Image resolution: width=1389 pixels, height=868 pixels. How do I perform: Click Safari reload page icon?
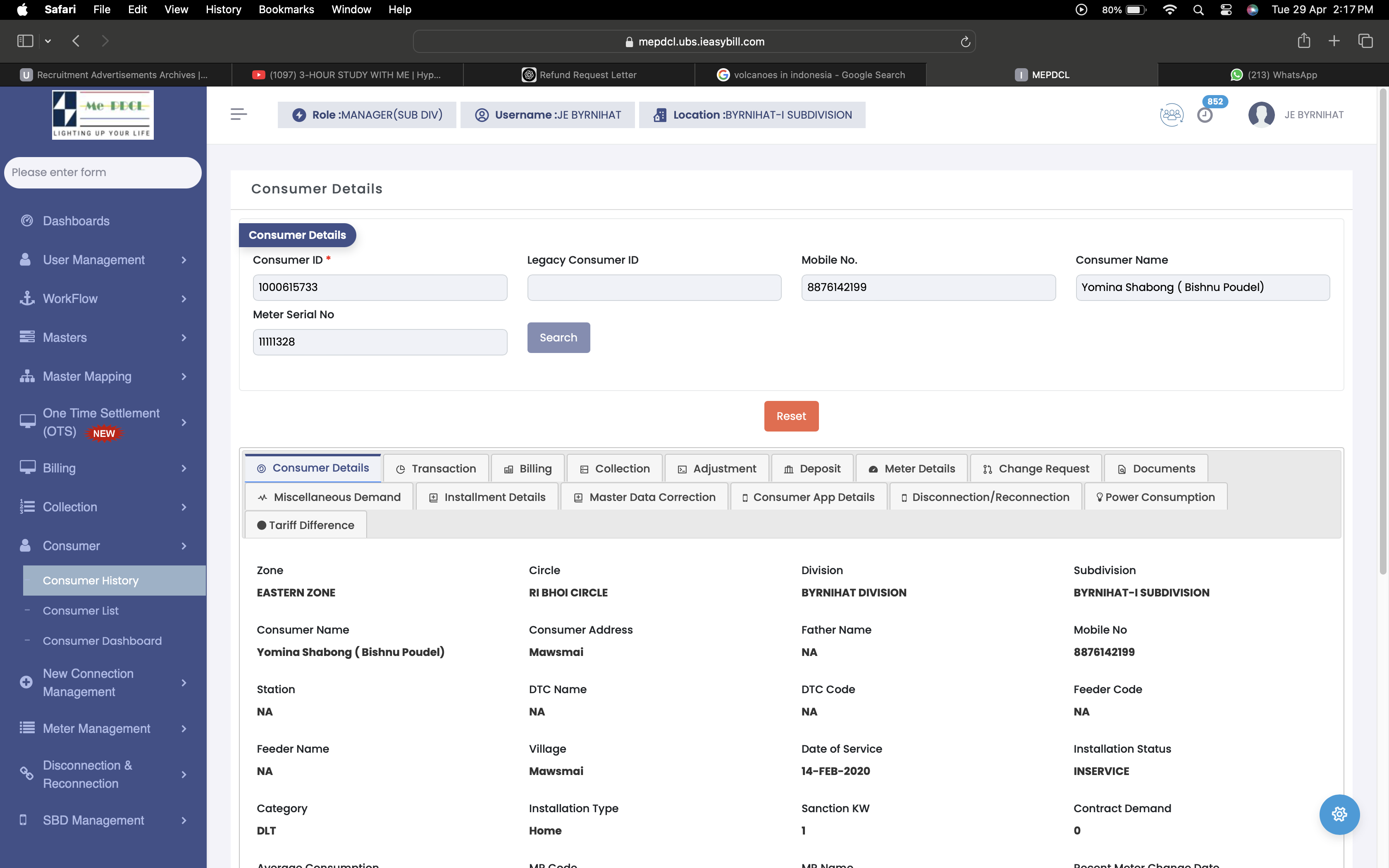(x=965, y=41)
